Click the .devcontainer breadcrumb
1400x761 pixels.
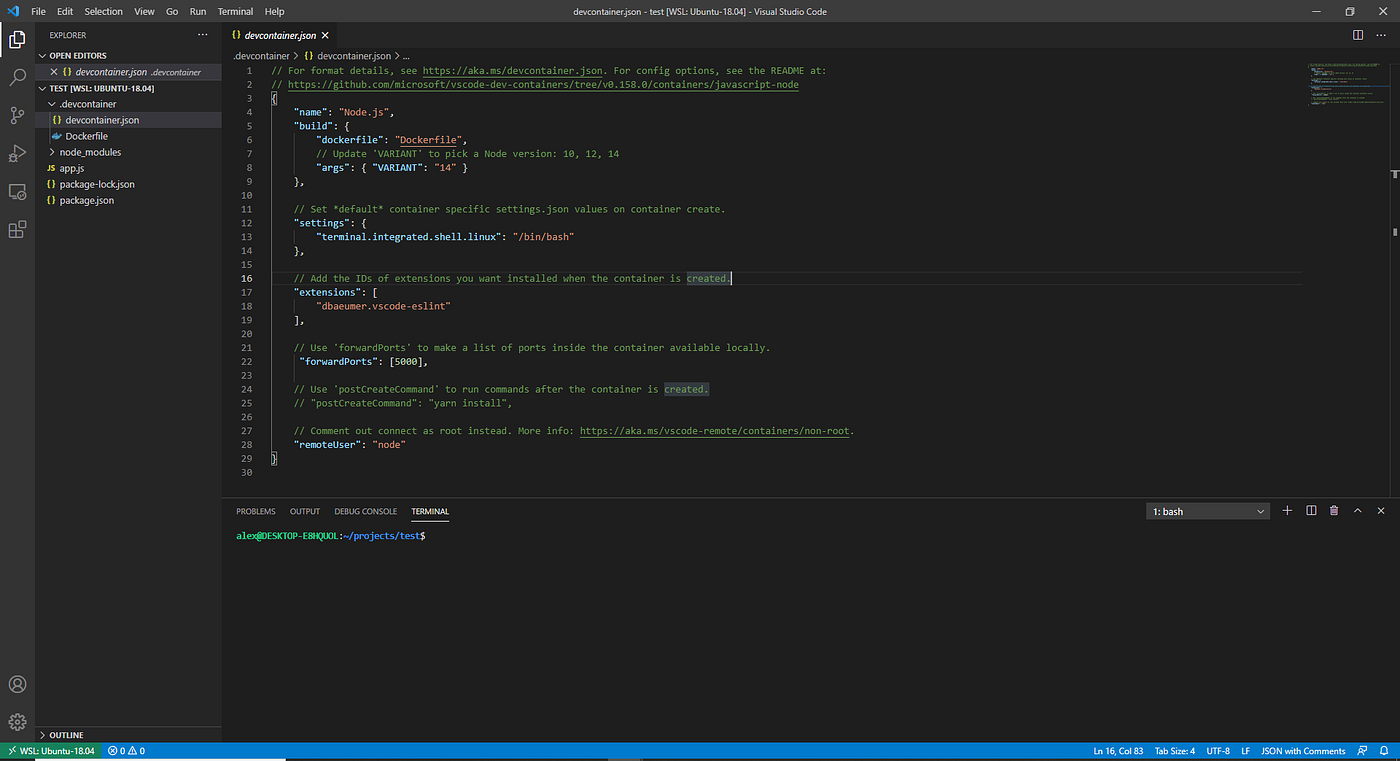(261, 56)
